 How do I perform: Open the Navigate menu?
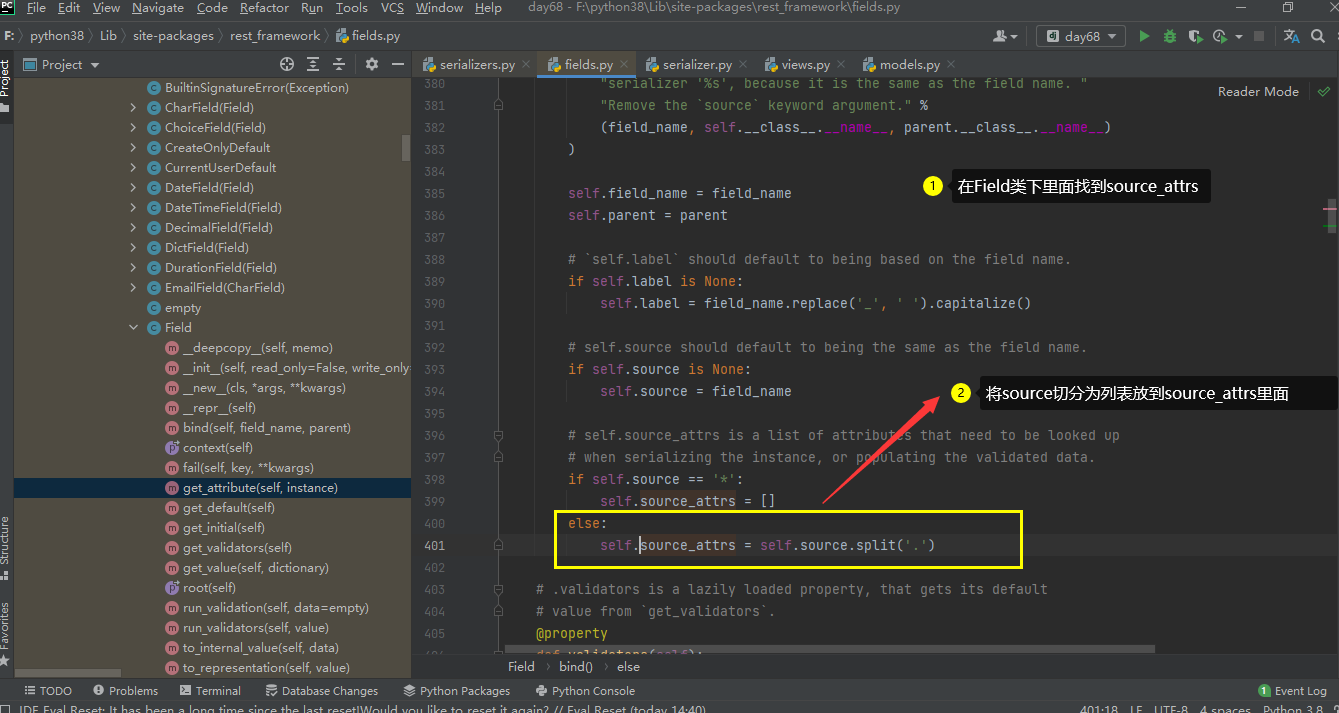click(x=157, y=8)
